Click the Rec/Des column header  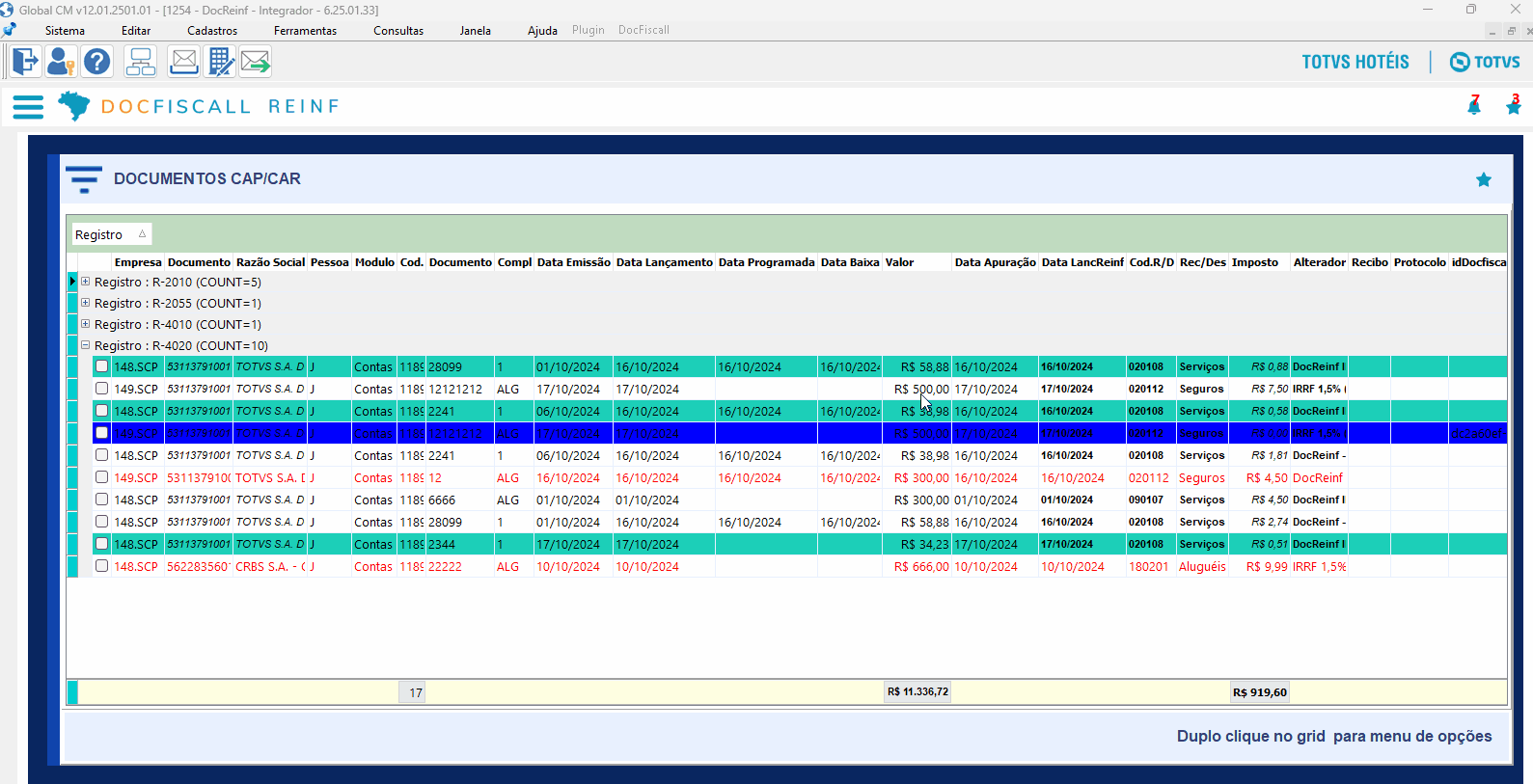(x=1203, y=262)
